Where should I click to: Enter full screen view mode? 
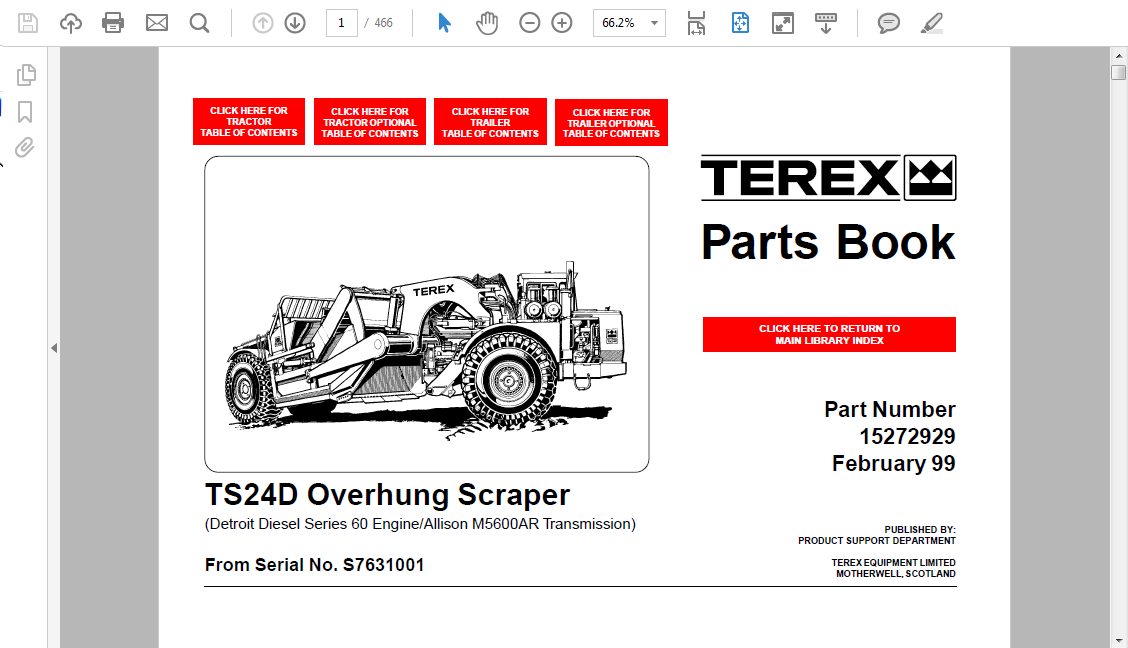click(783, 23)
